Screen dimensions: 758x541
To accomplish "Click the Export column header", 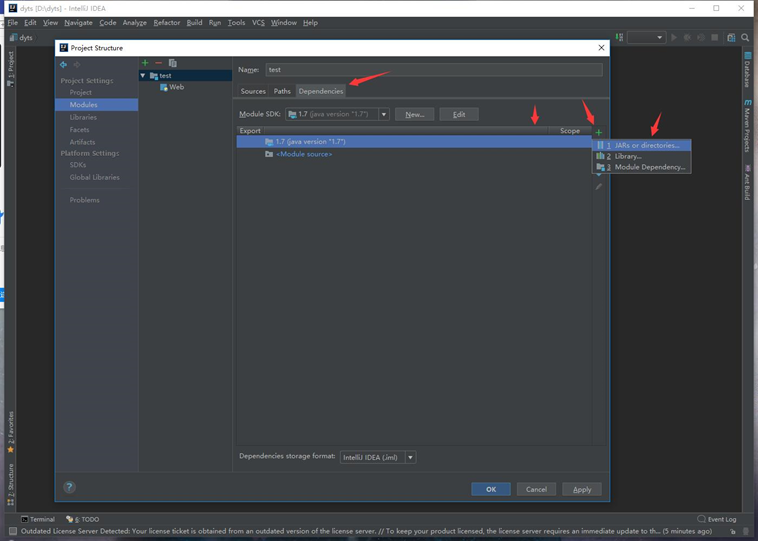I will pyautogui.click(x=250, y=131).
